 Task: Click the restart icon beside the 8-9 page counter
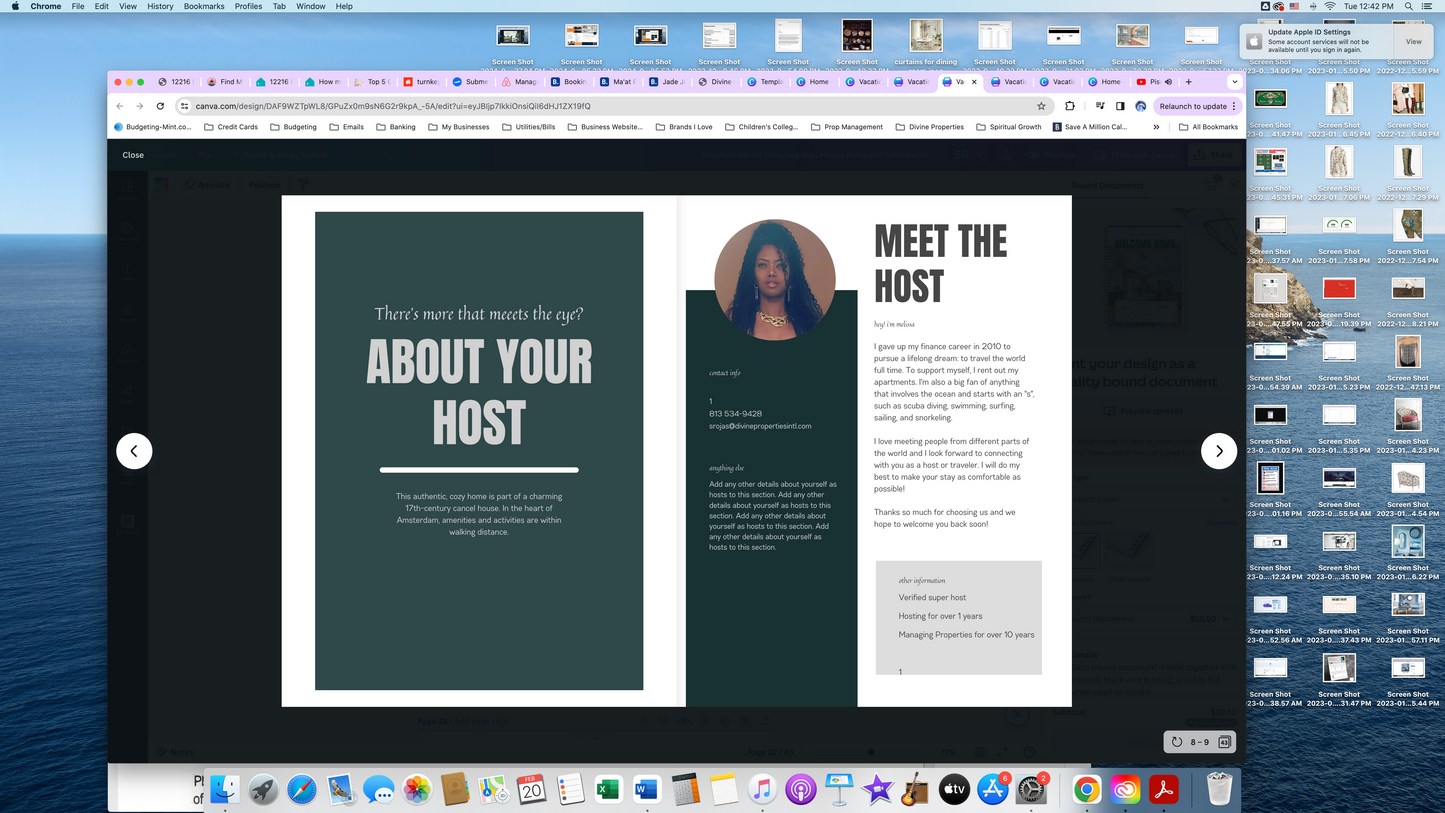point(1176,741)
